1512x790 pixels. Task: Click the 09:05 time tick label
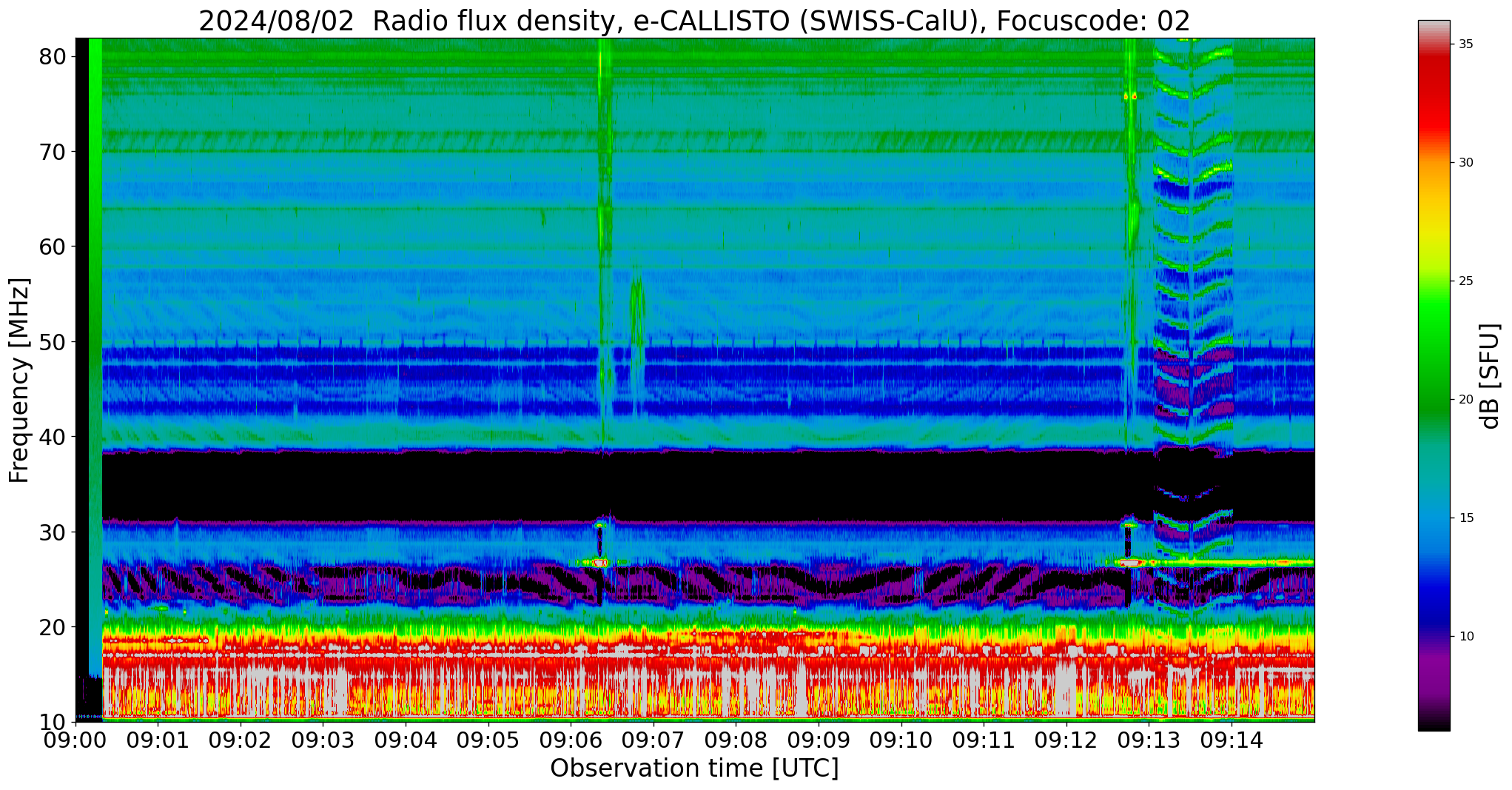point(488,741)
